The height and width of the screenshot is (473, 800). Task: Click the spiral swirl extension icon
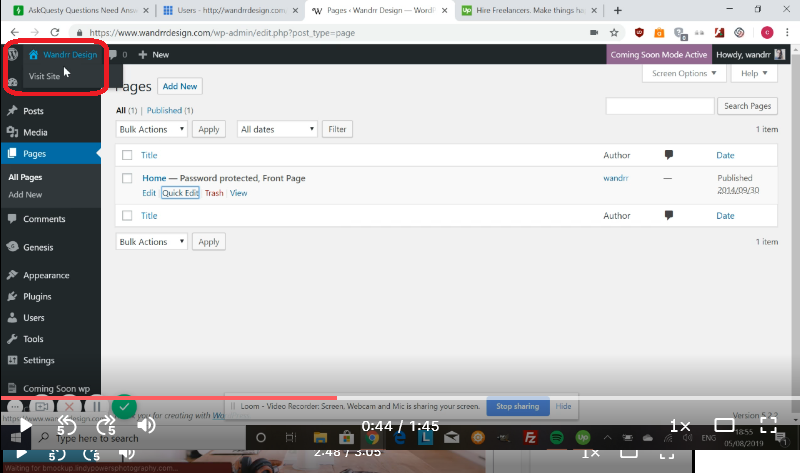pyautogui.click(x=739, y=33)
